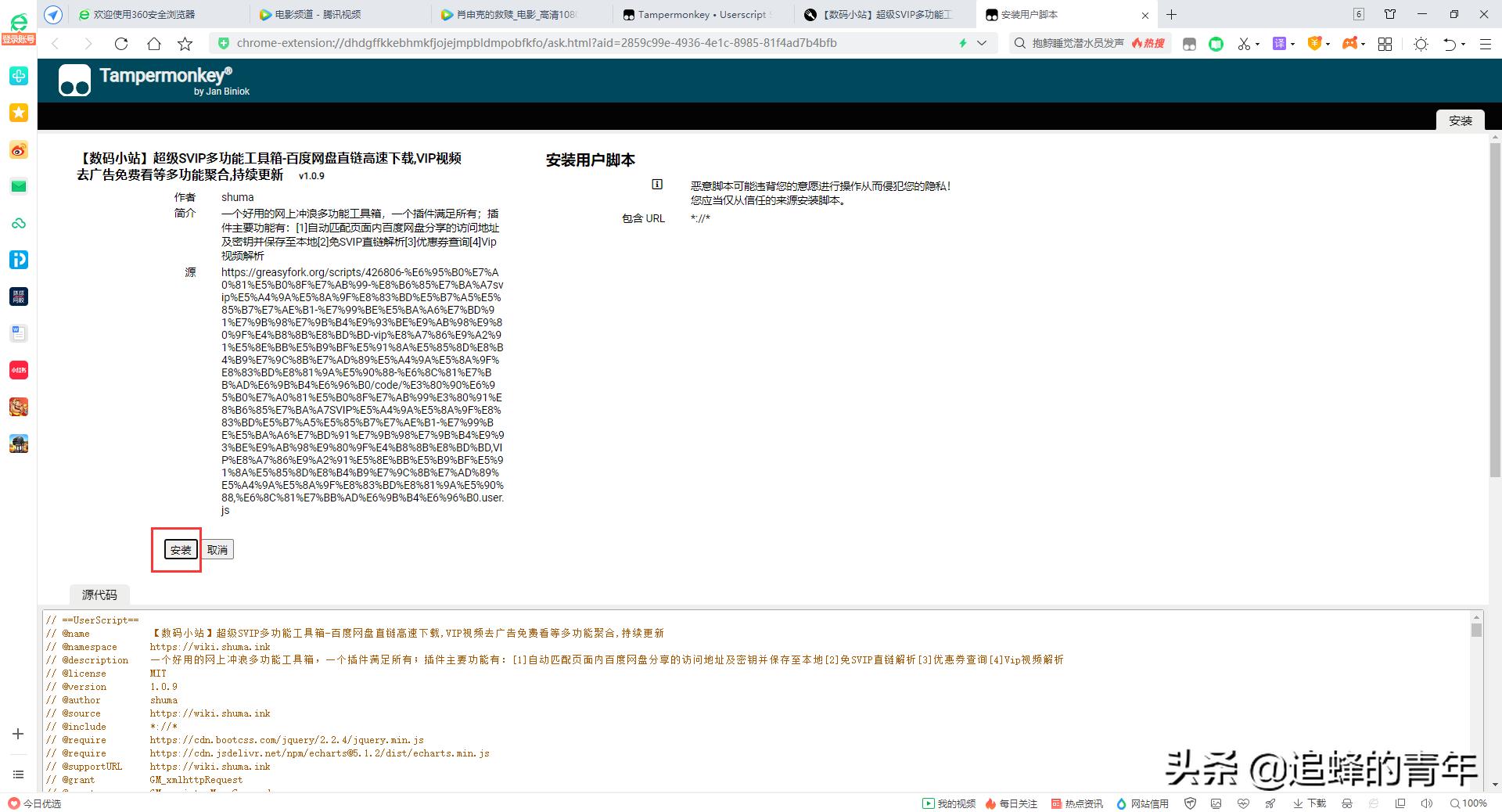The width and height of the screenshot is (1502, 812).
Task: Click the favorites star icon in the sidebar
Action: pyautogui.click(x=19, y=113)
